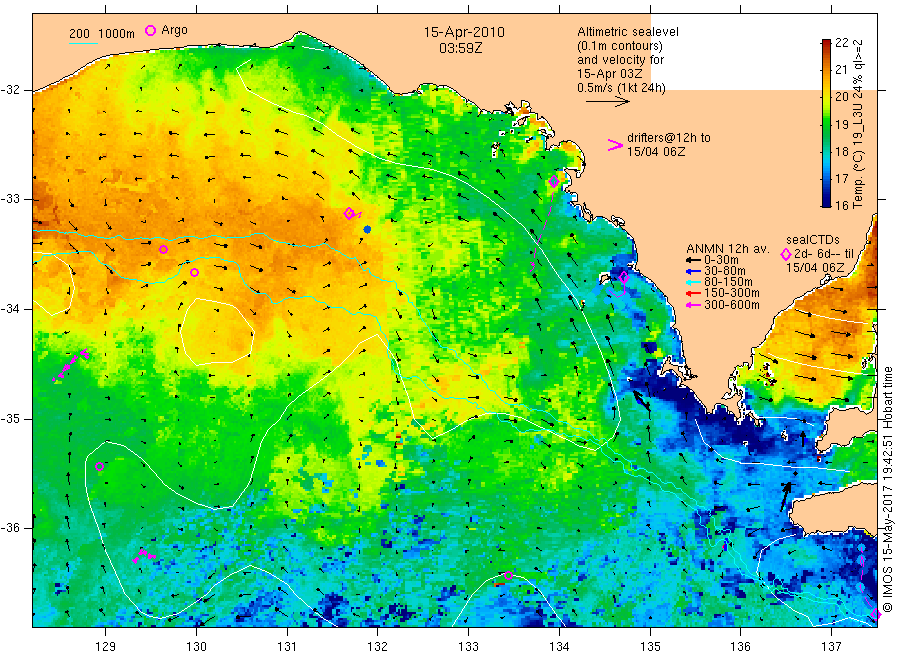
Task: Click the 0-30m black arrow legend symbol
Action: (x=694, y=260)
